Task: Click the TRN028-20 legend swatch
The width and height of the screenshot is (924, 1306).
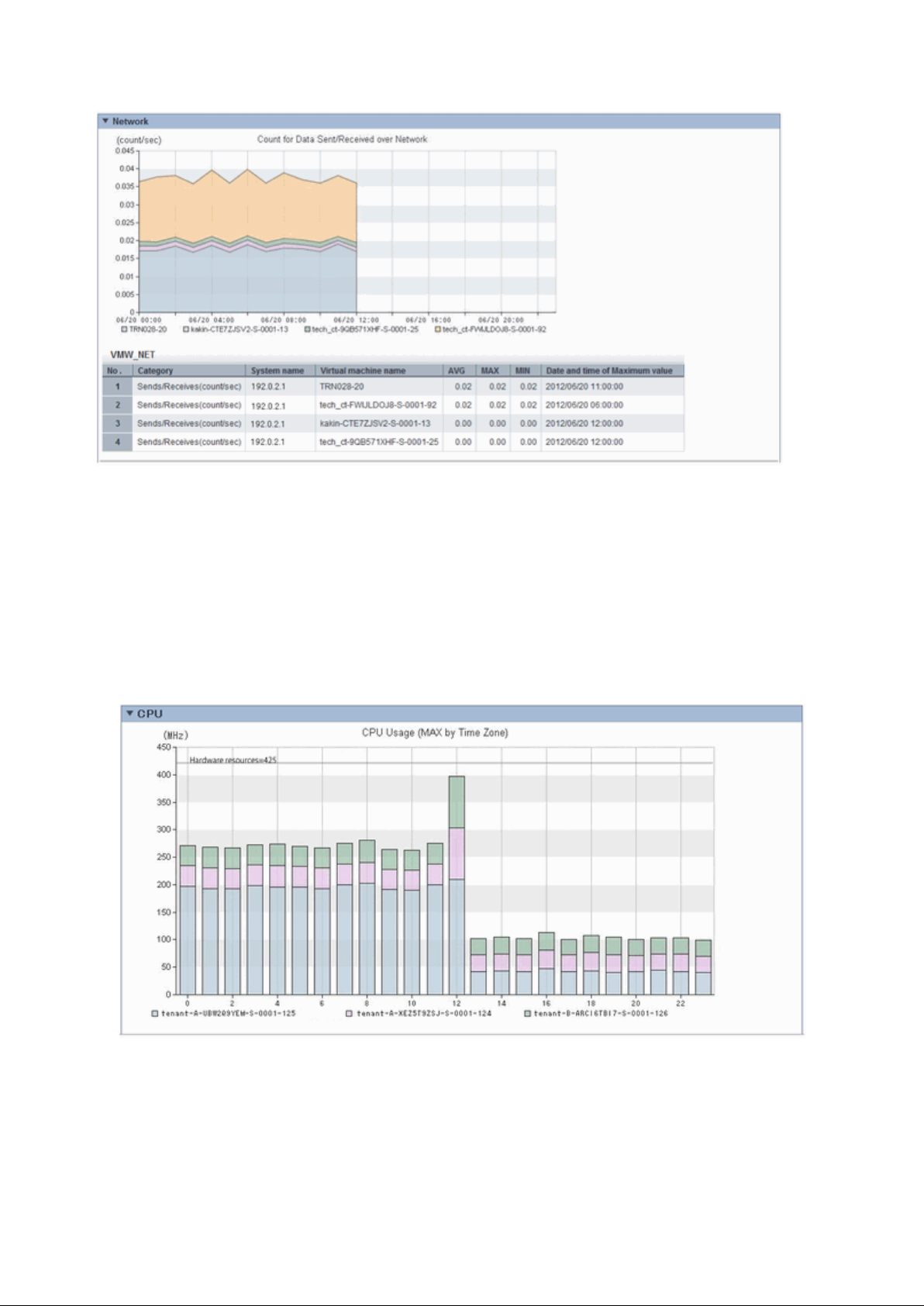Action: click(x=124, y=329)
